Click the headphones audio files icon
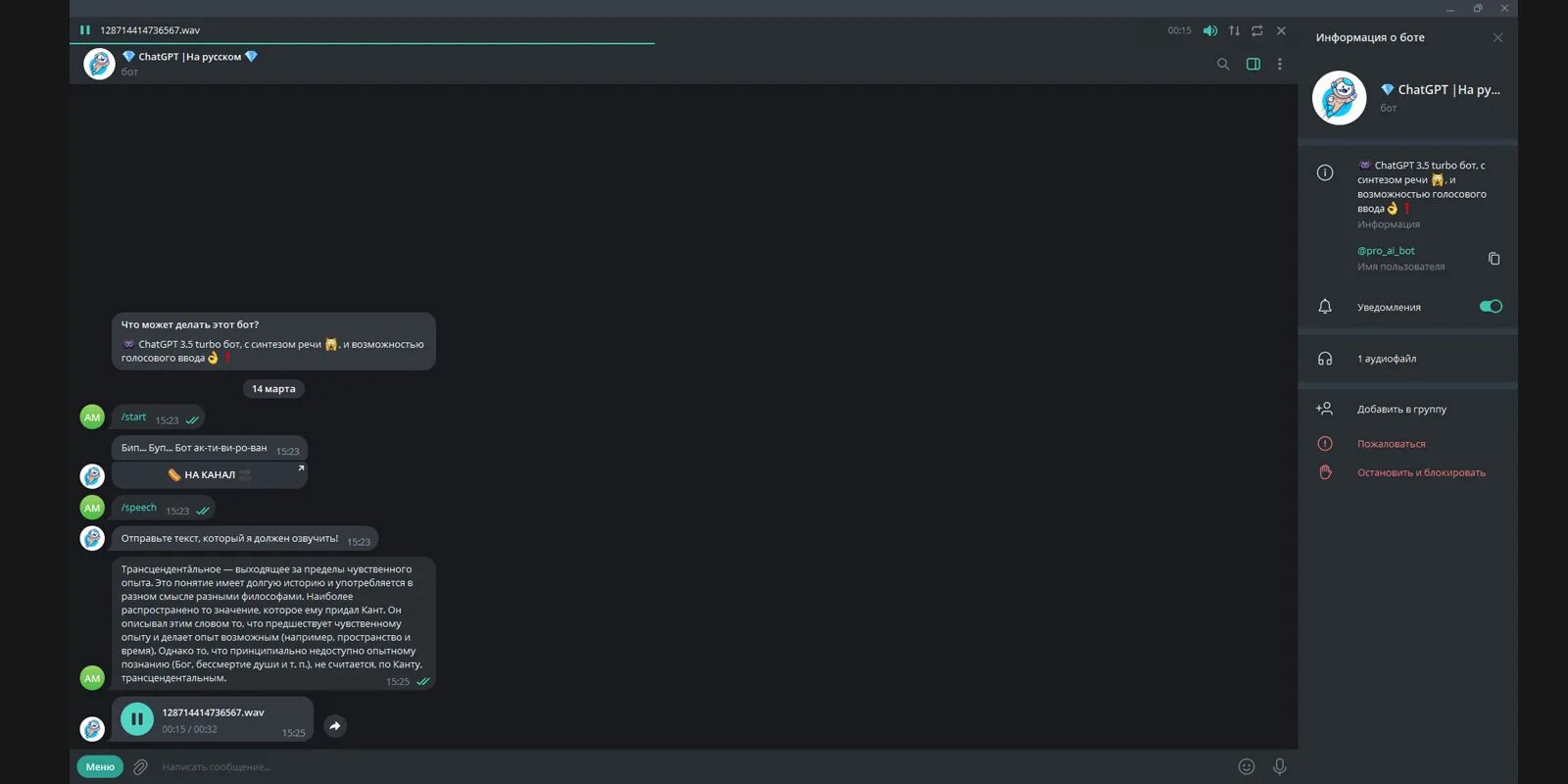 pos(1325,359)
